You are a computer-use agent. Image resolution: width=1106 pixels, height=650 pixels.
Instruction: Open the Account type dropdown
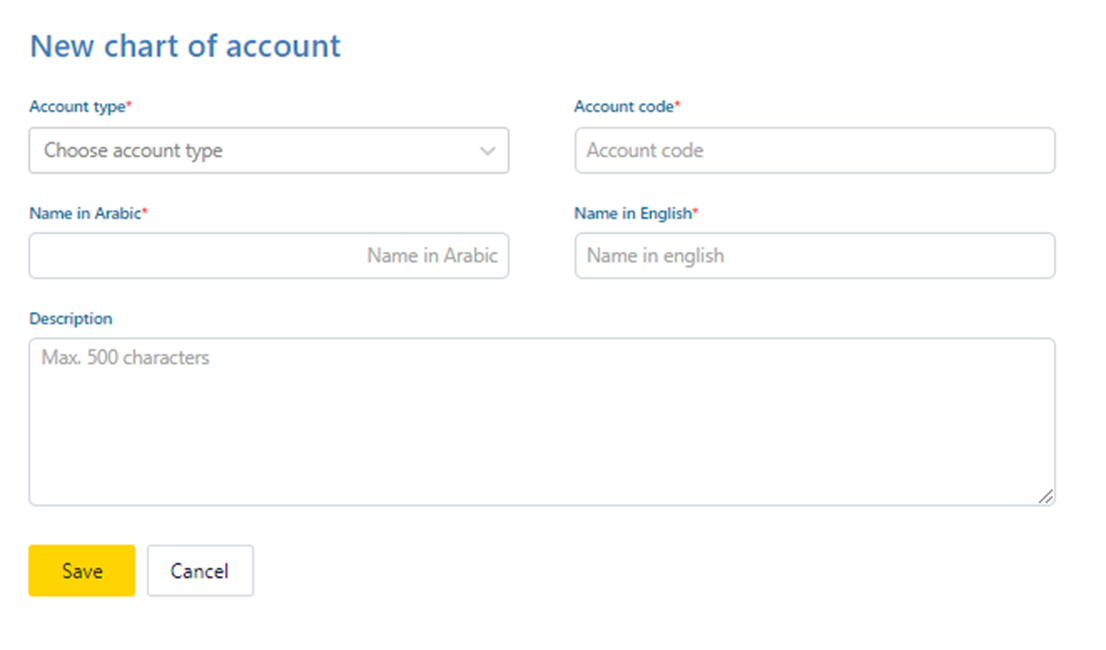(x=268, y=151)
